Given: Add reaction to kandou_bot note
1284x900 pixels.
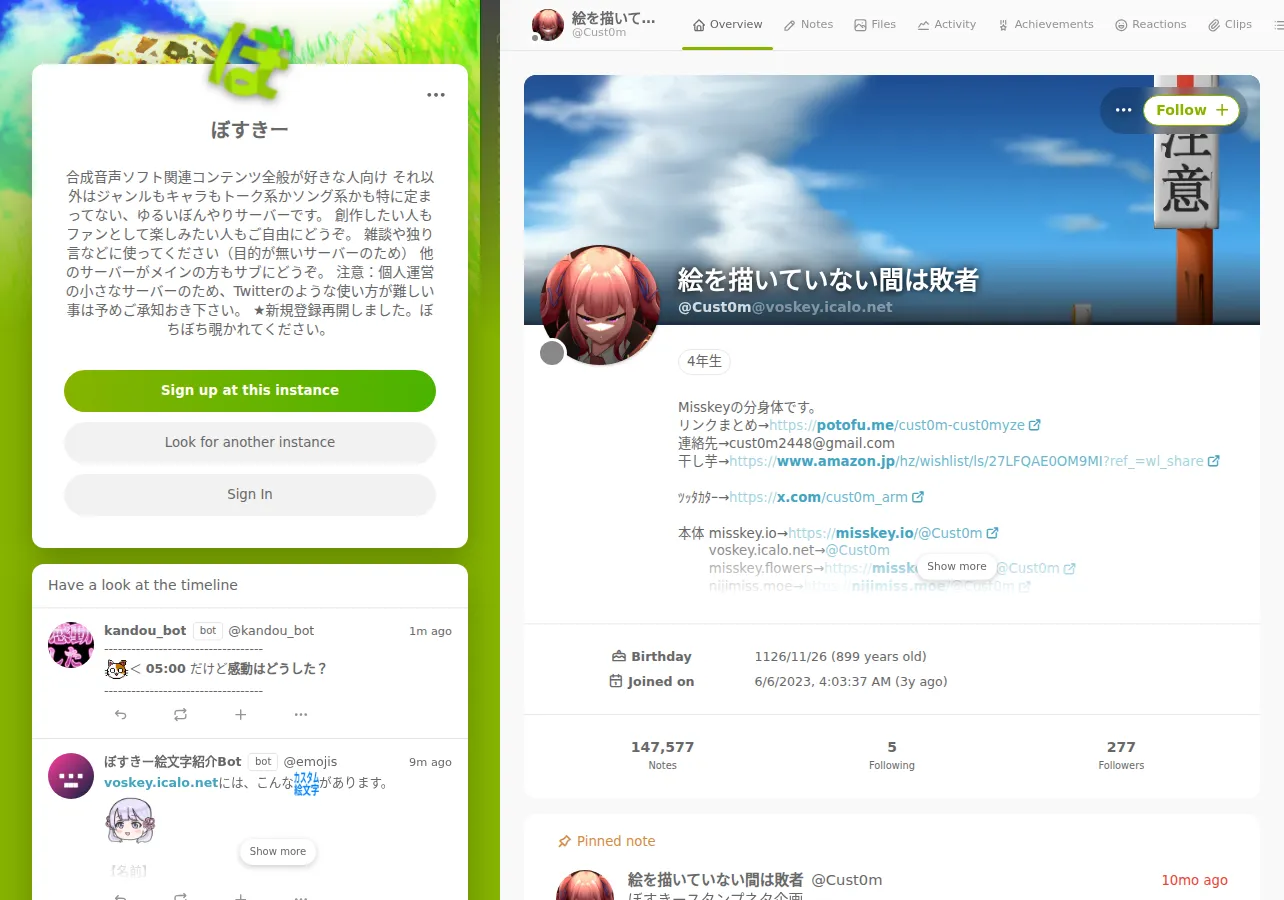Looking at the screenshot, I should coord(240,714).
